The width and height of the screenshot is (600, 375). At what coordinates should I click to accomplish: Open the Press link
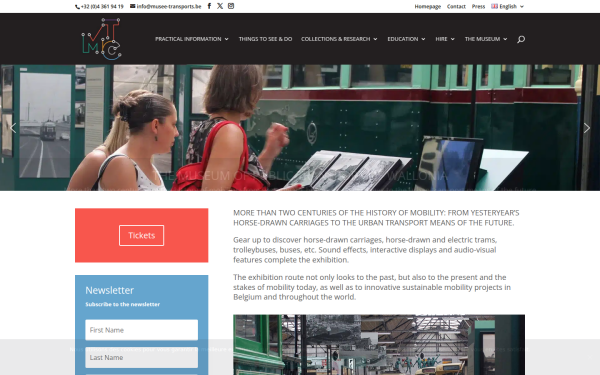(x=478, y=7)
